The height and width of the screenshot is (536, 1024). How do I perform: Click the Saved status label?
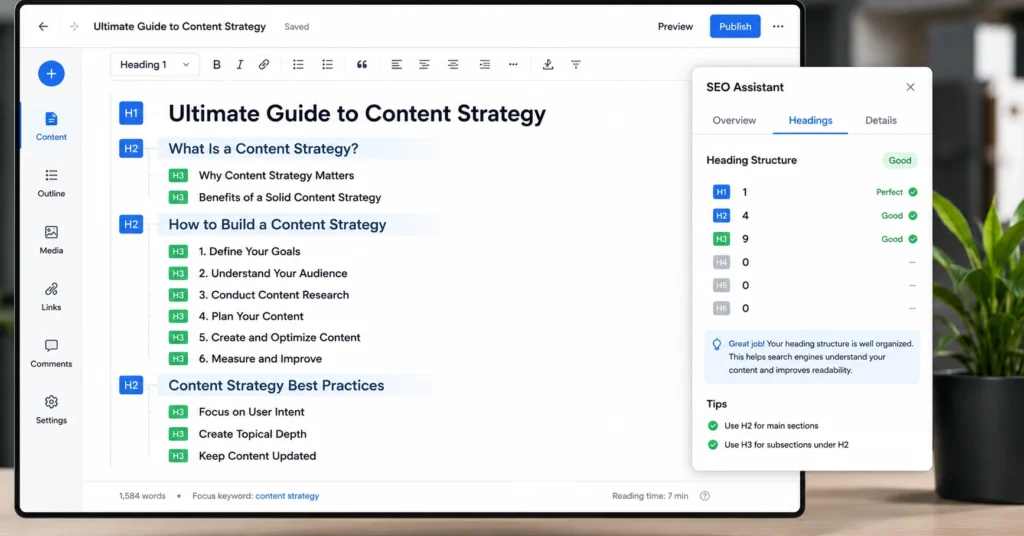coord(296,27)
